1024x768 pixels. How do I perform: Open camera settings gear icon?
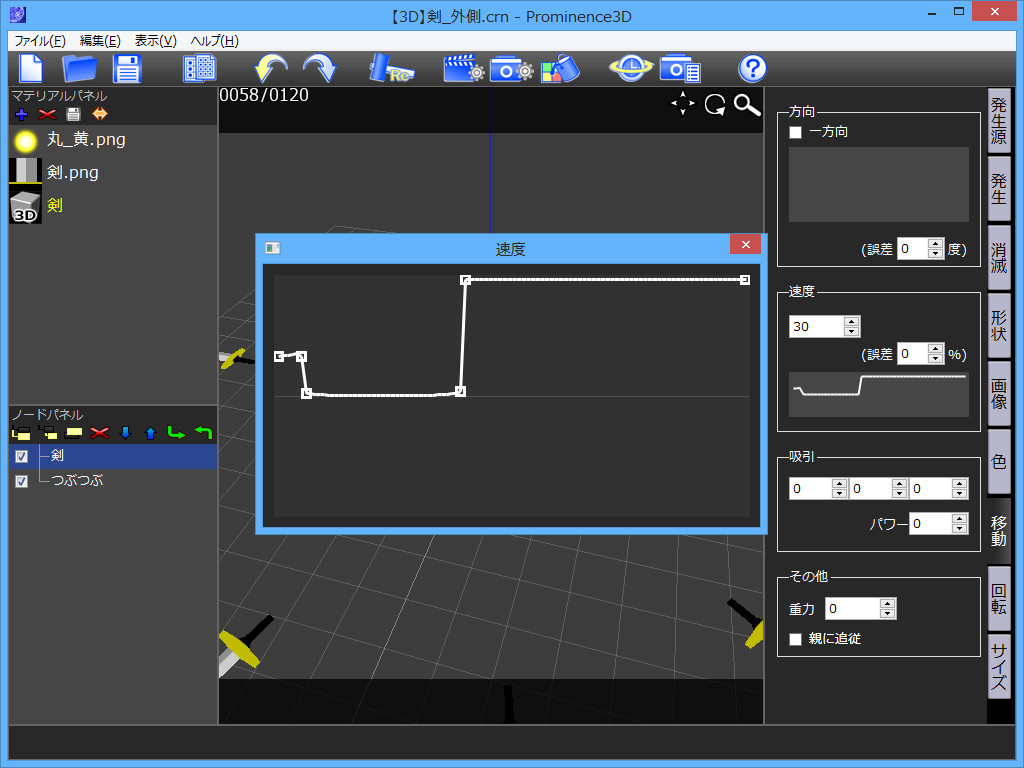[x=511, y=69]
